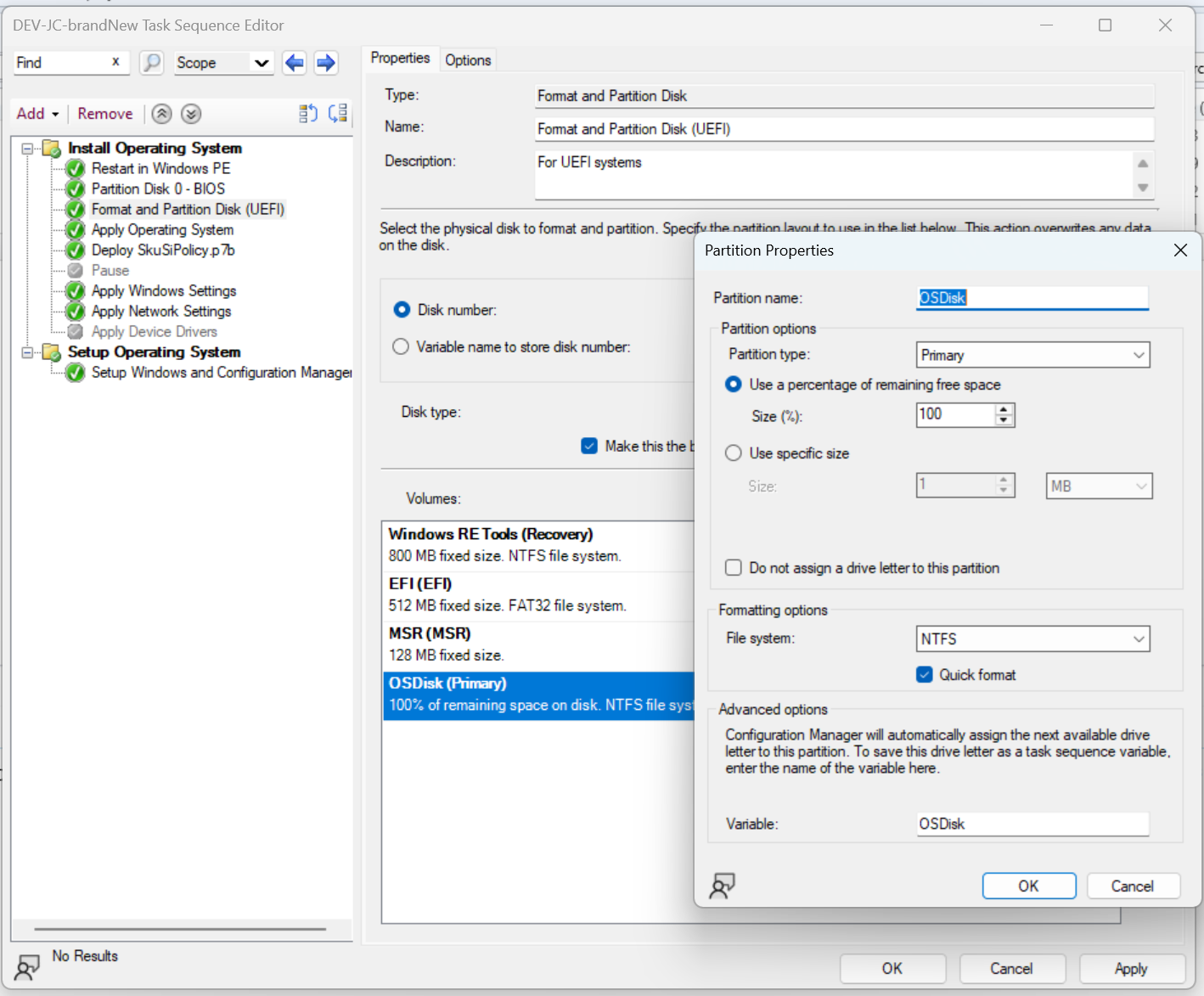The height and width of the screenshot is (996, 1204).
Task: Click Cancel in the Task Sequence Editor
Action: pos(1011,968)
